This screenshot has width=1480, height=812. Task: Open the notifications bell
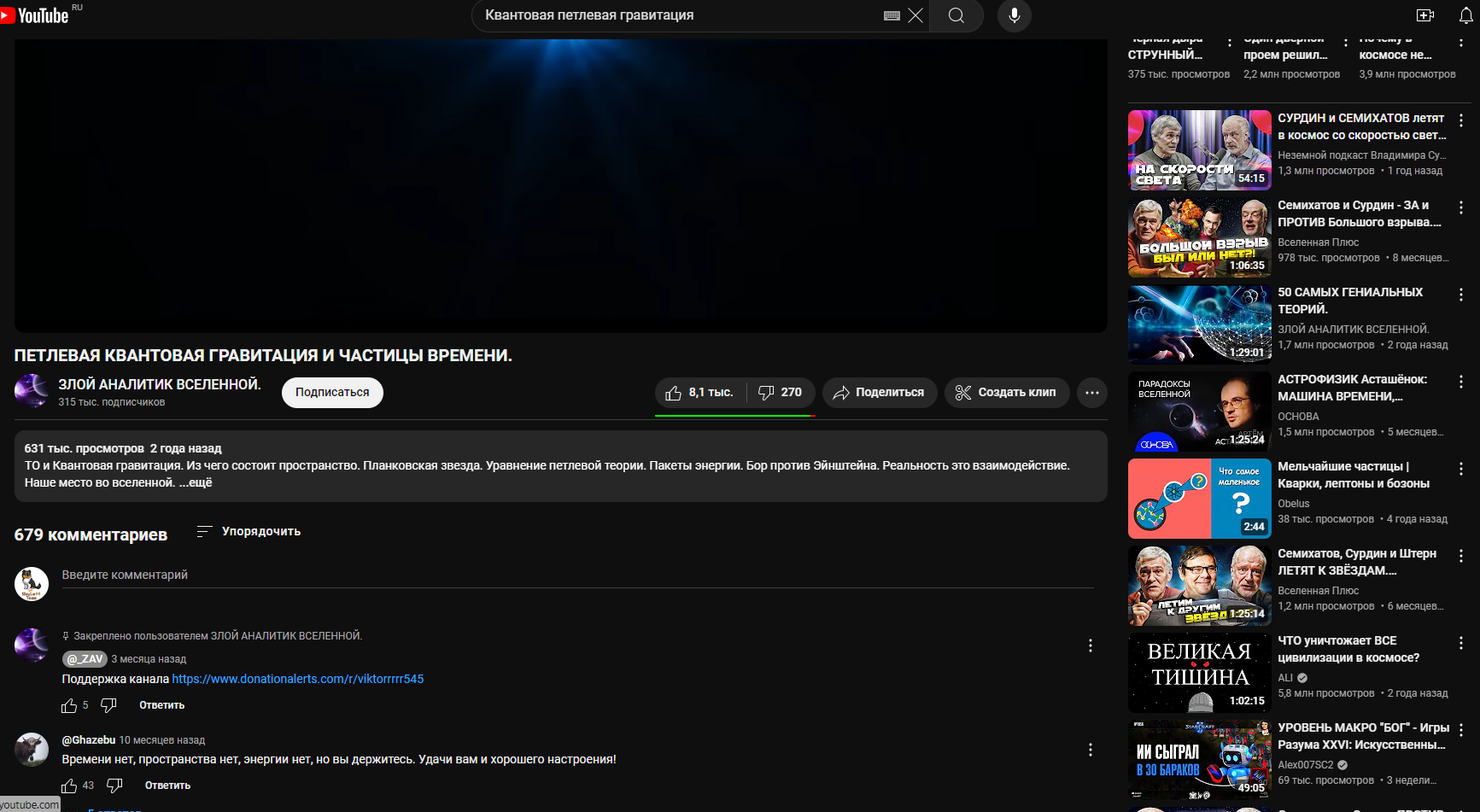point(1465,15)
